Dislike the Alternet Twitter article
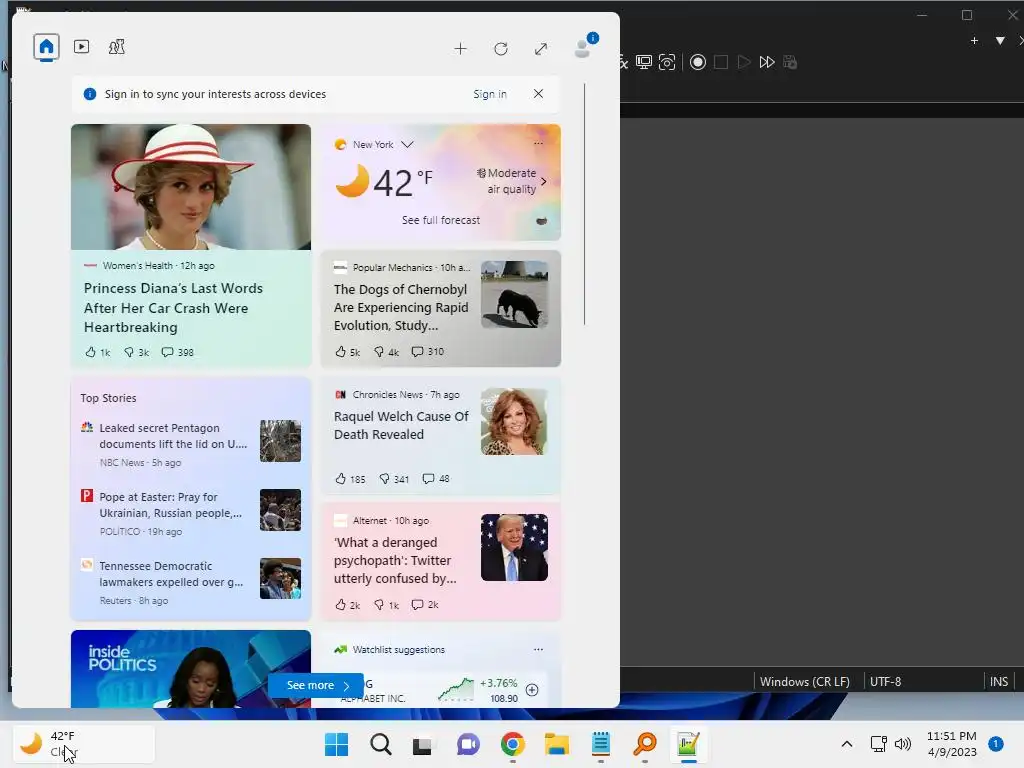Viewport: 1024px width, 768px height. [x=386, y=605]
